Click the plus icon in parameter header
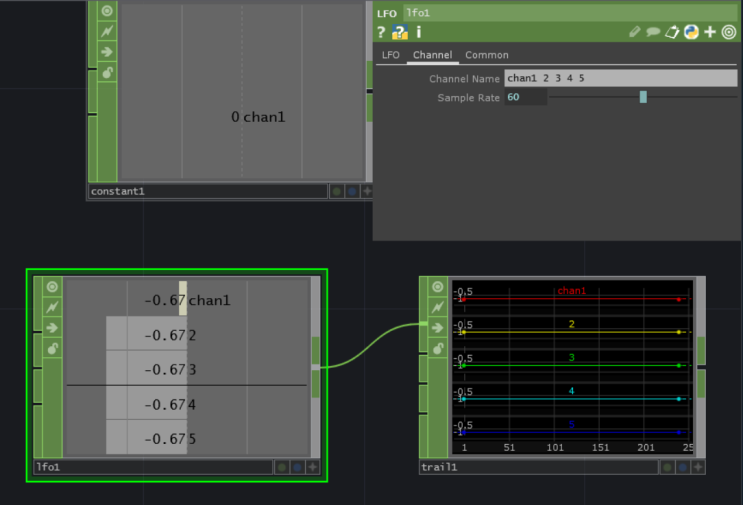743x505 pixels. pyautogui.click(x=710, y=32)
